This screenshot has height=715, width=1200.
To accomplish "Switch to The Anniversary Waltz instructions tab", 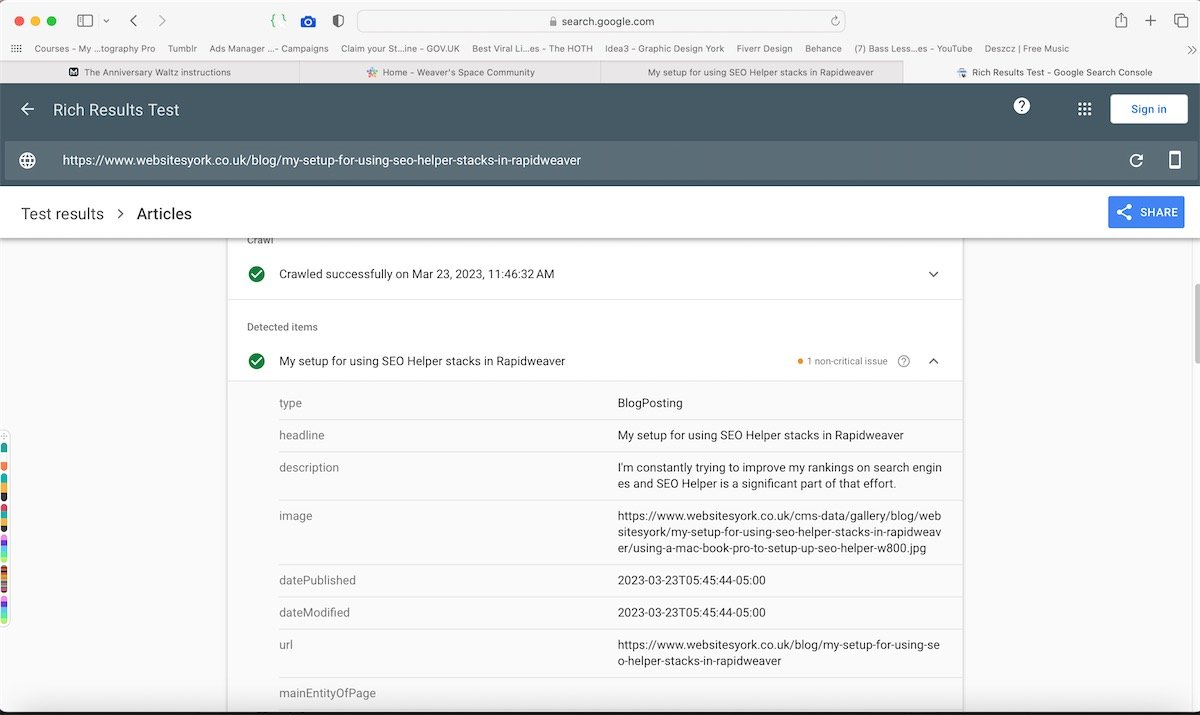I will click(150, 72).
